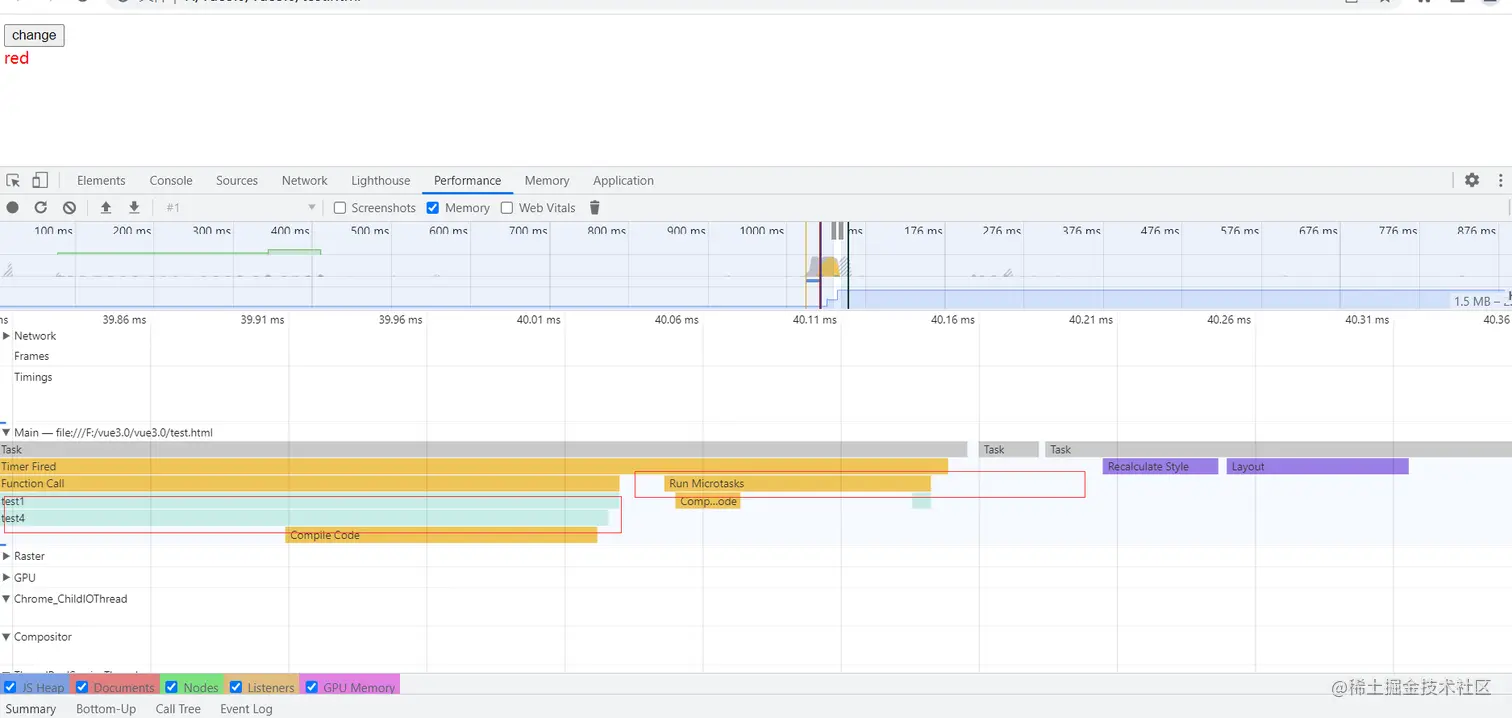This screenshot has height=718, width=1512.
Task: Reload page and start profiling
Action: coord(41,208)
